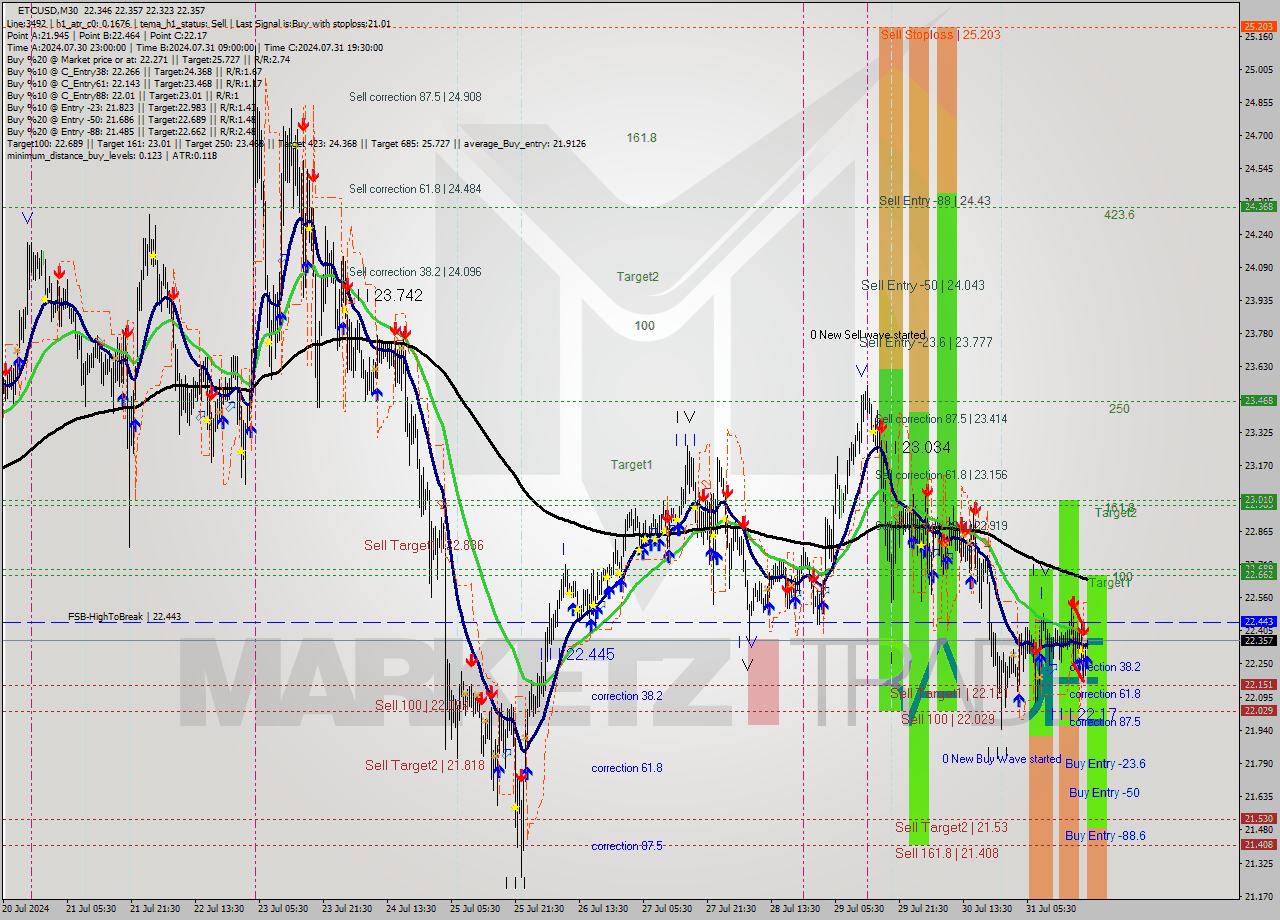
Task: Click the 'Sell correction 61.8 | 23.156' label
Action: tap(941, 475)
